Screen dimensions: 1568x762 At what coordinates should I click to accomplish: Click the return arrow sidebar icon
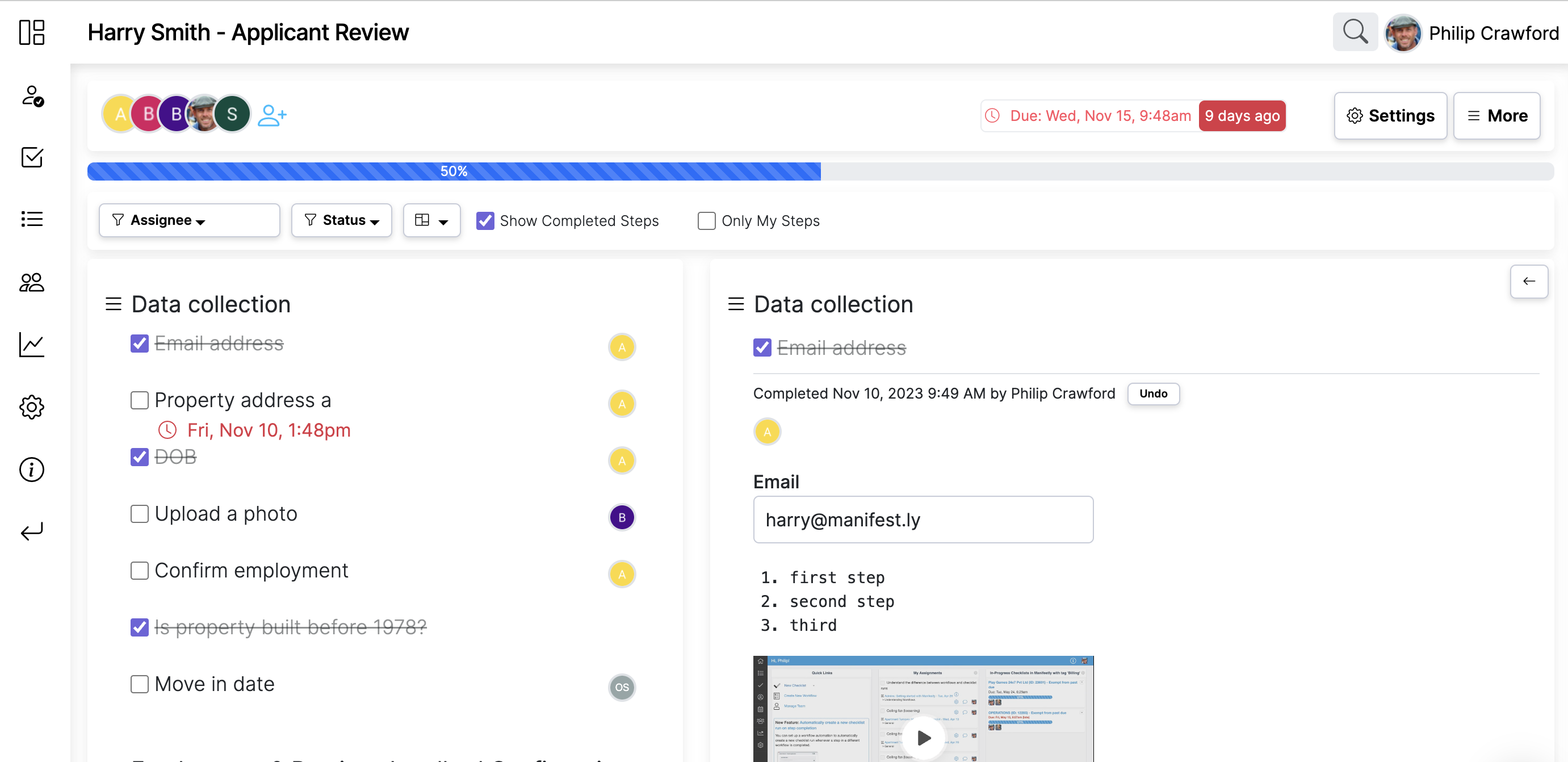point(32,532)
